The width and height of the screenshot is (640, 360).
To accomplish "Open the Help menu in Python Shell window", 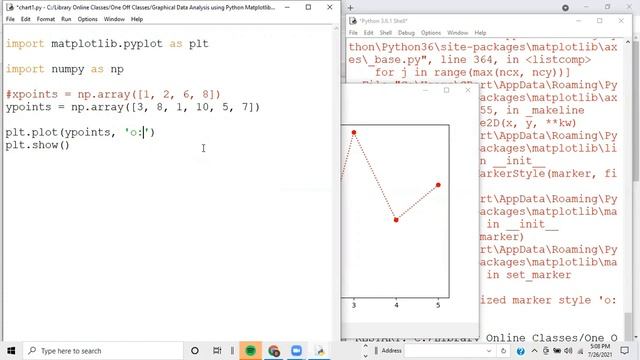I will click(x=480, y=33).
